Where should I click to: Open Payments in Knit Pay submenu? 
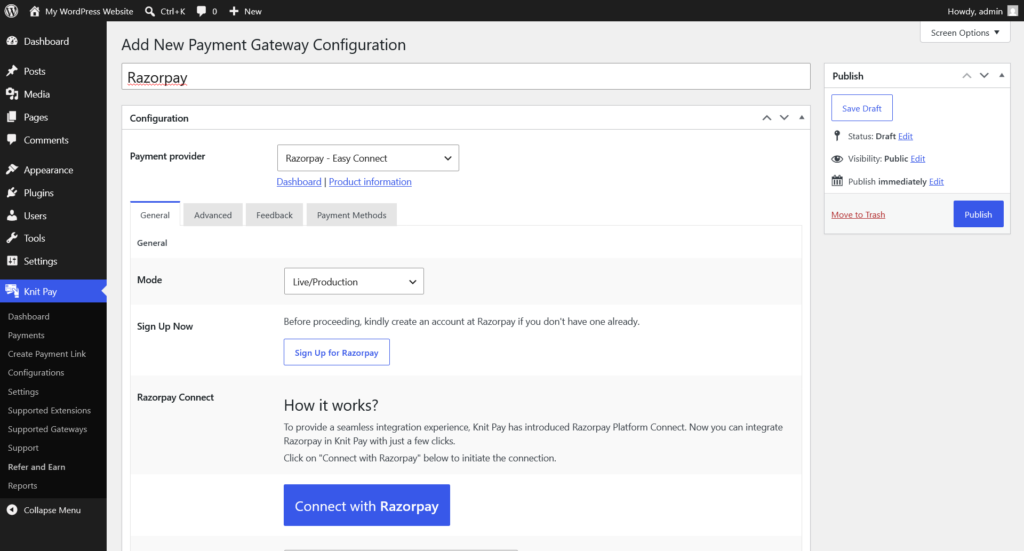click(x=26, y=335)
